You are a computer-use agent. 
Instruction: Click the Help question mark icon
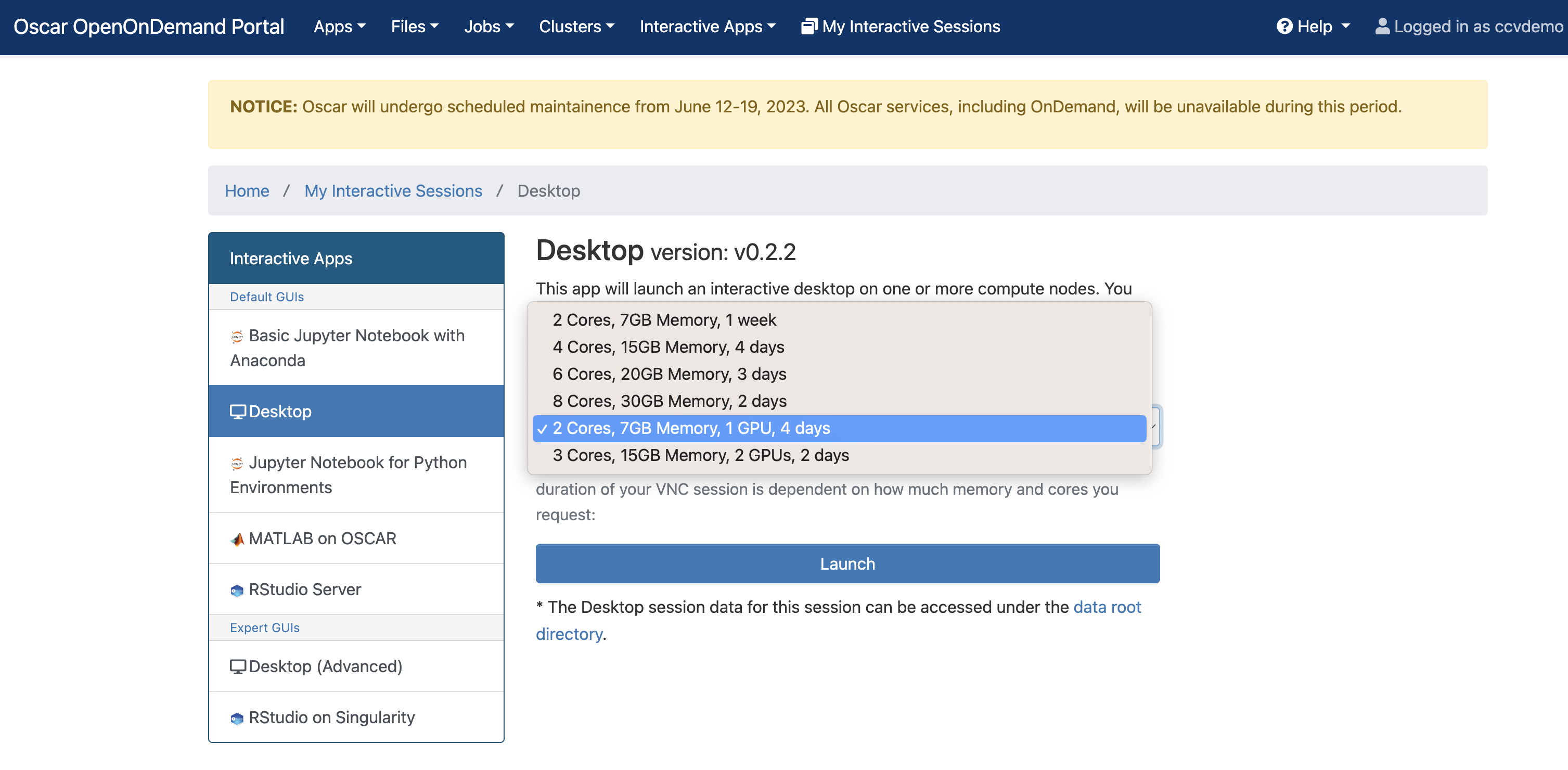[x=1284, y=26]
